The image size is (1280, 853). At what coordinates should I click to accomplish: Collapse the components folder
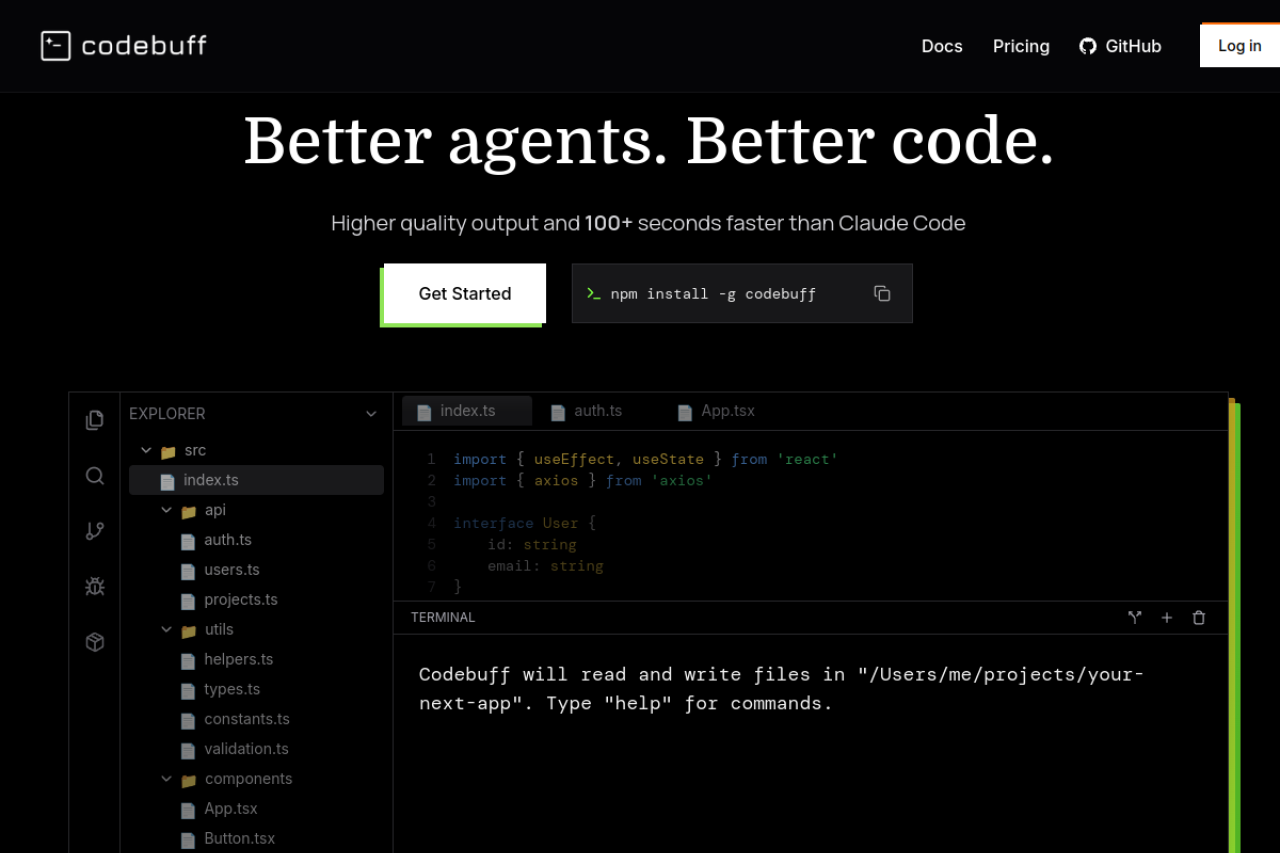(x=167, y=779)
